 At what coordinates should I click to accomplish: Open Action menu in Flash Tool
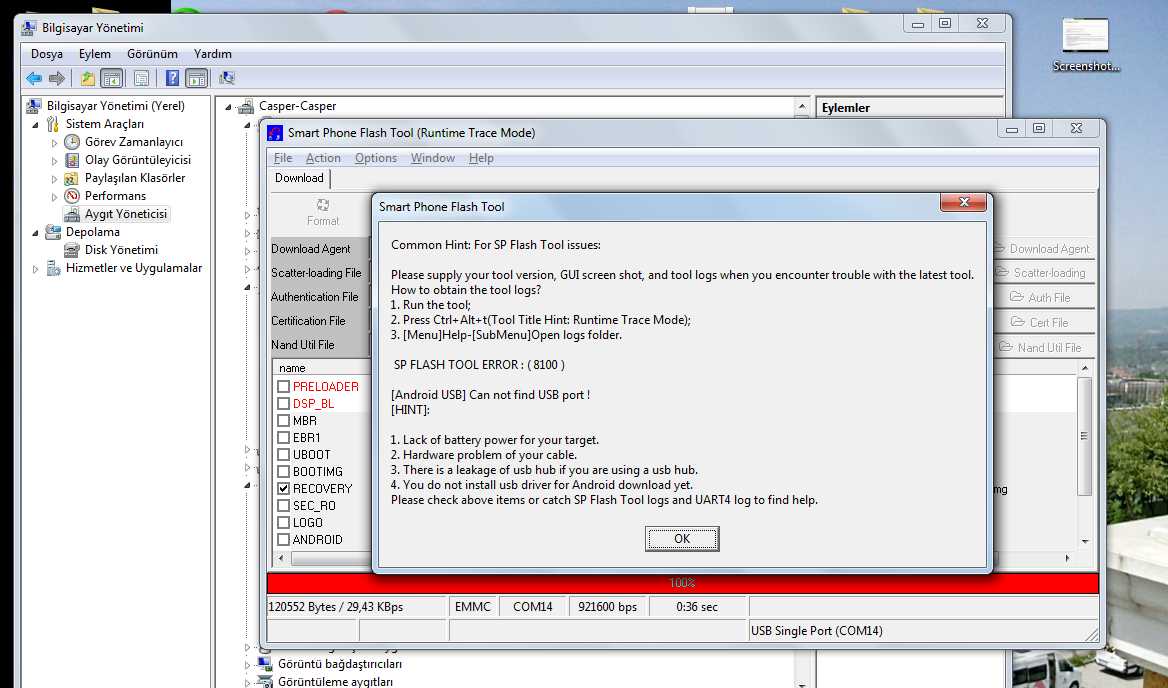(323, 158)
